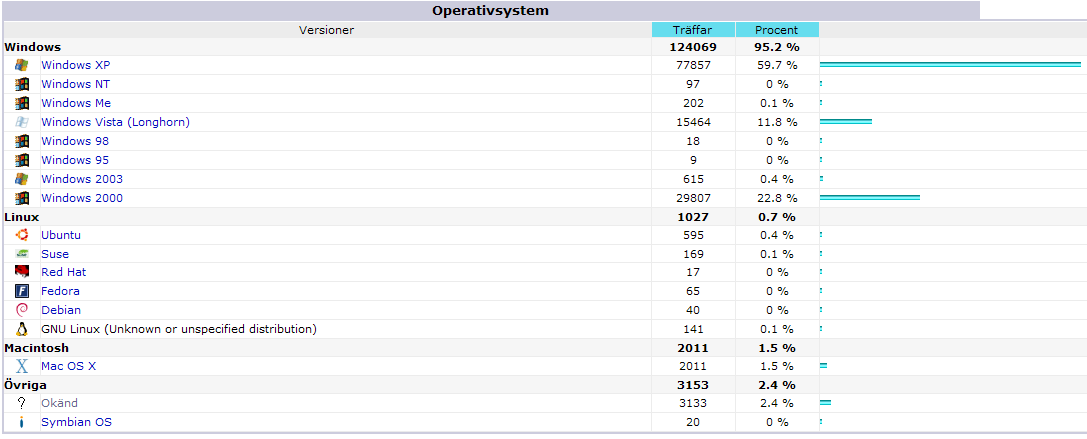Screen dimensions: 1087x439
Task: Click the Windows XP hits value 77857
Action: 693,65
